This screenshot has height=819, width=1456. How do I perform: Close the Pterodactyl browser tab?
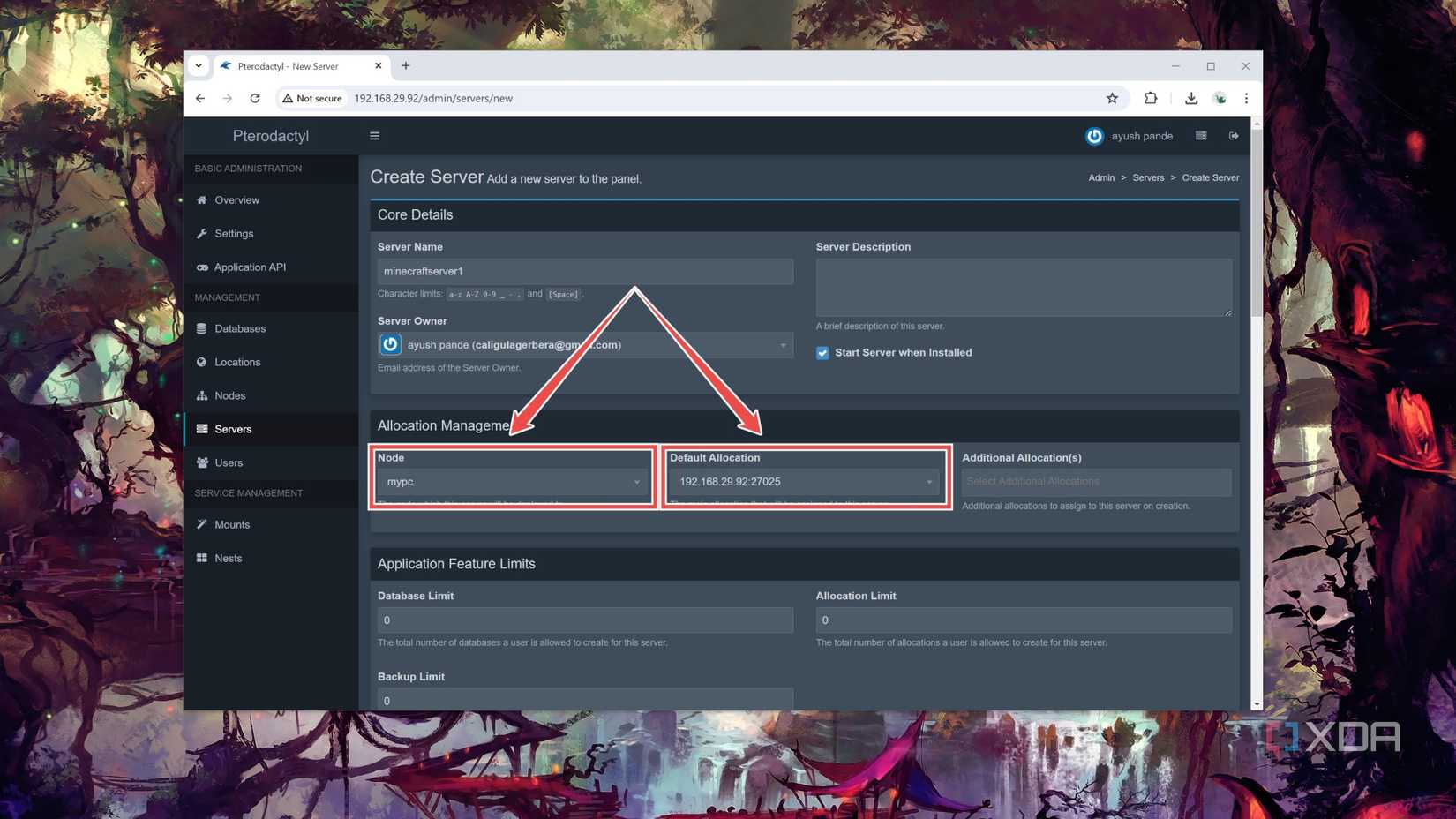(x=378, y=65)
